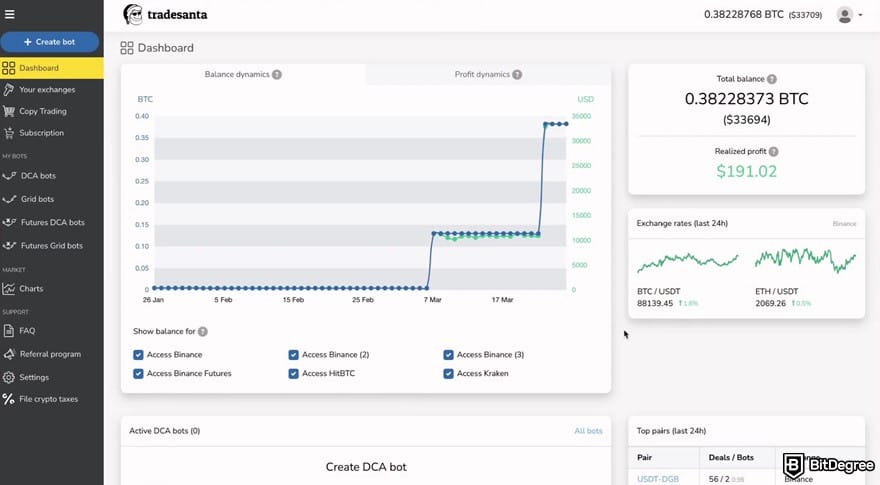Click the user avatar icon
The height and width of the screenshot is (485, 880).
[x=844, y=15]
